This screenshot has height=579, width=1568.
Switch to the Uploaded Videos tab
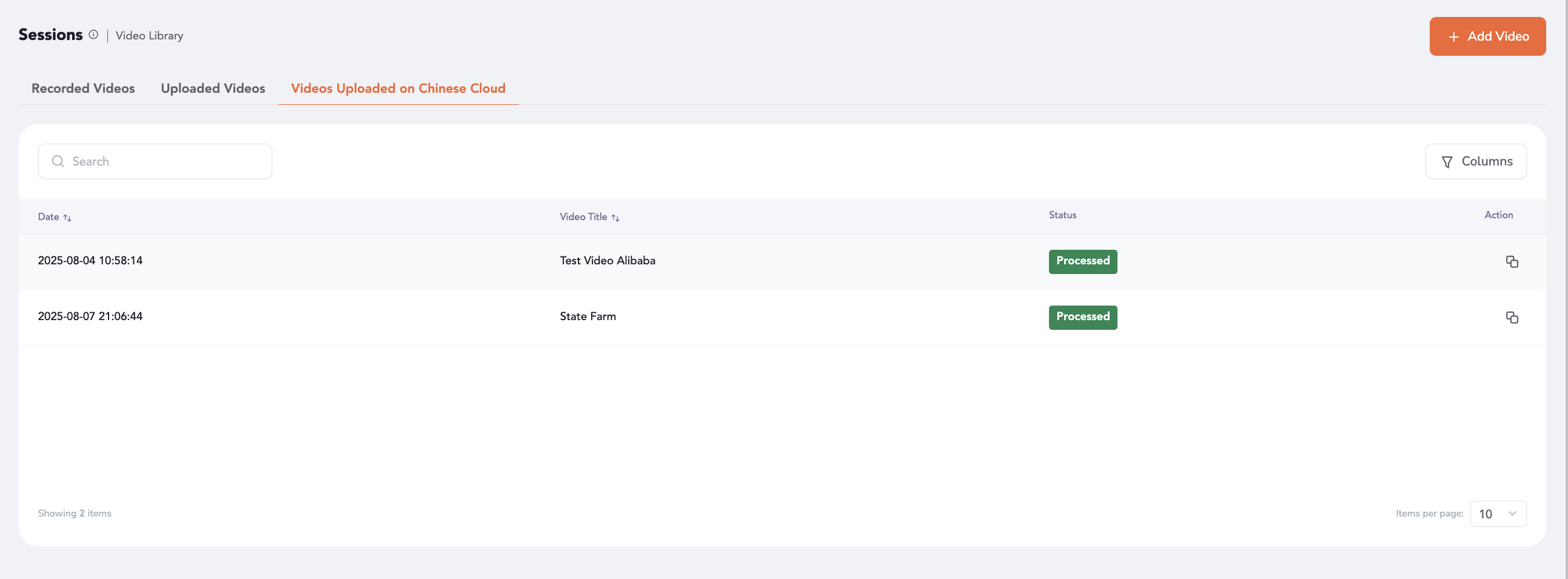tap(213, 89)
